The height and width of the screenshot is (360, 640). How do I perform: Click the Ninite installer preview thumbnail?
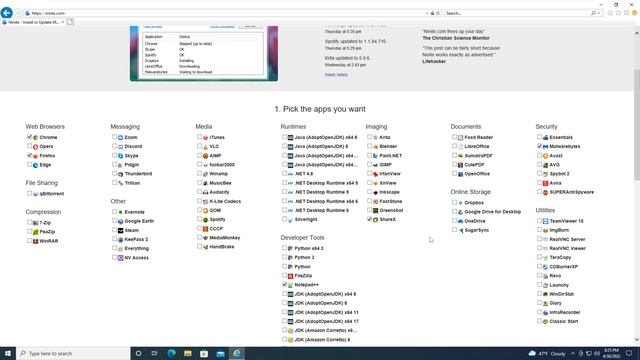pos(204,53)
